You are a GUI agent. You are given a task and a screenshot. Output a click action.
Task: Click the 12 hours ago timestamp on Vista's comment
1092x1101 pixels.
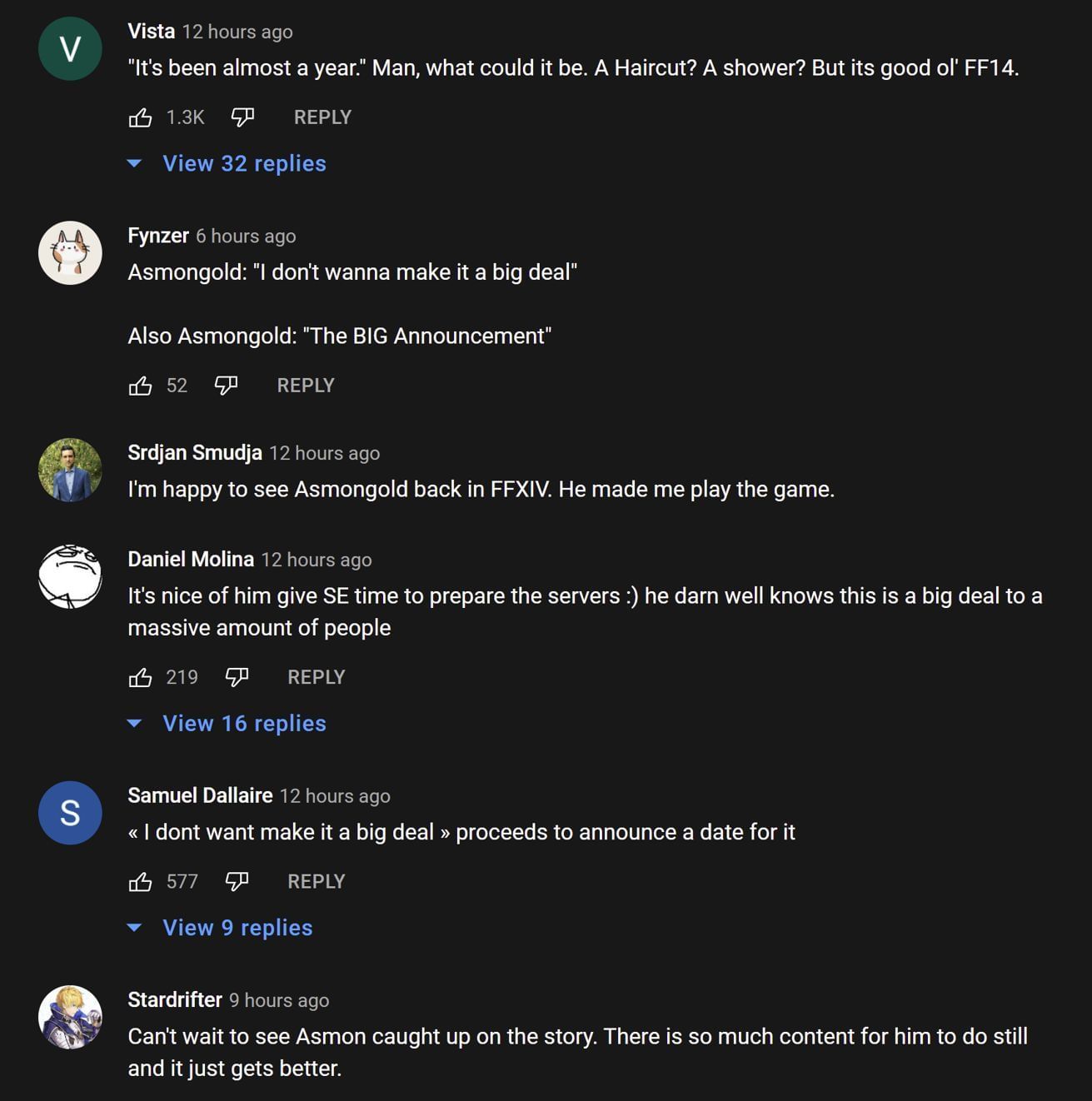pos(236,32)
